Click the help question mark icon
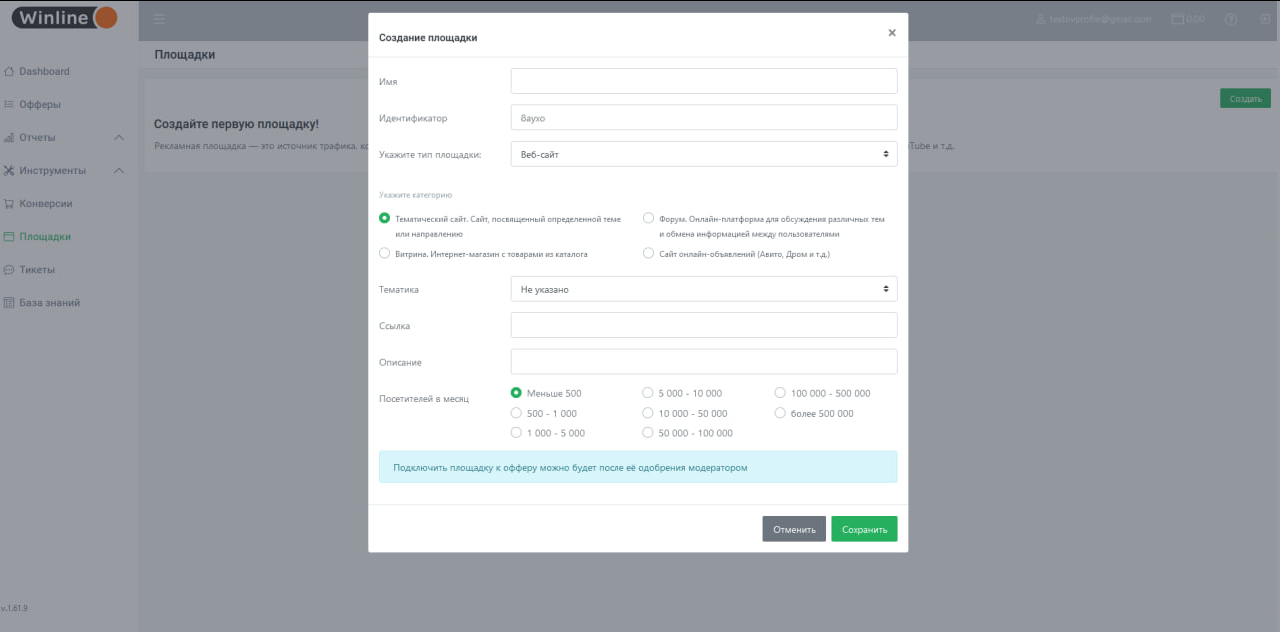This screenshot has width=1280, height=632. tap(1231, 19)
